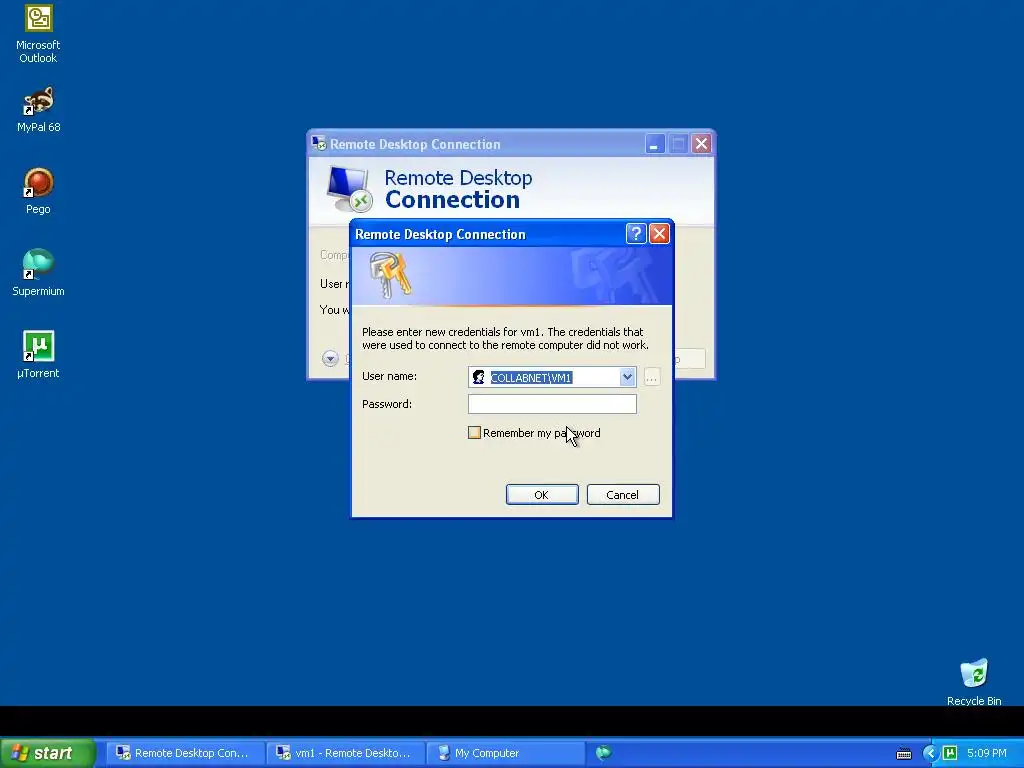
Task: Click the credentials dialog help button
Action: point(636,234)
